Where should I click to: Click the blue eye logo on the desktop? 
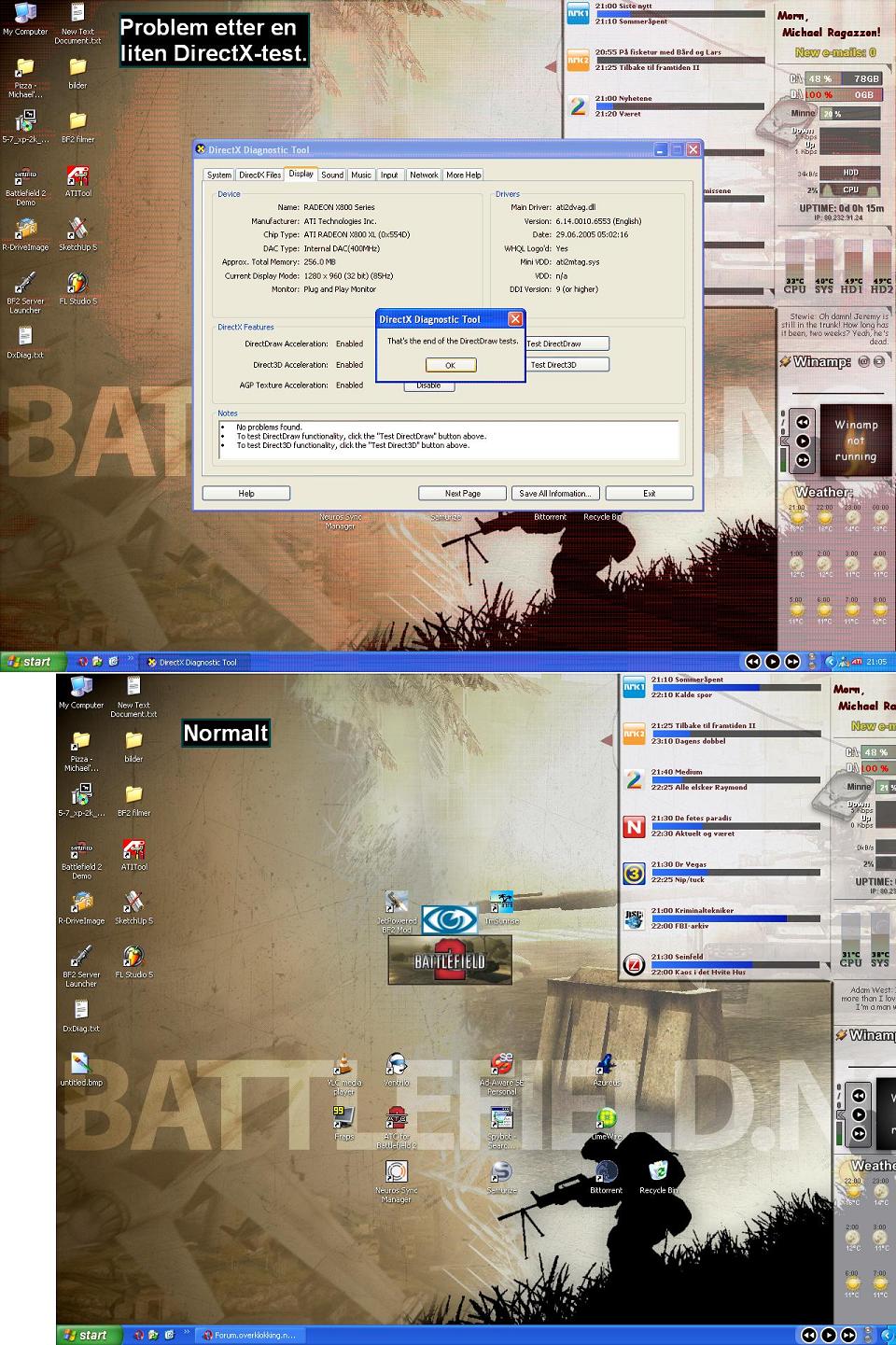tap(449, 920)
